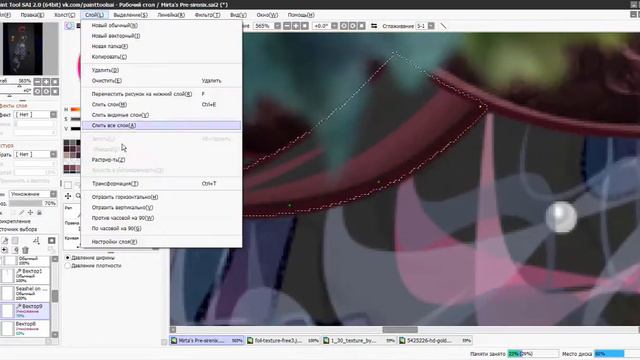Open the Фильтр menu
Screen dimensions: 640x360
pos(207,15)
